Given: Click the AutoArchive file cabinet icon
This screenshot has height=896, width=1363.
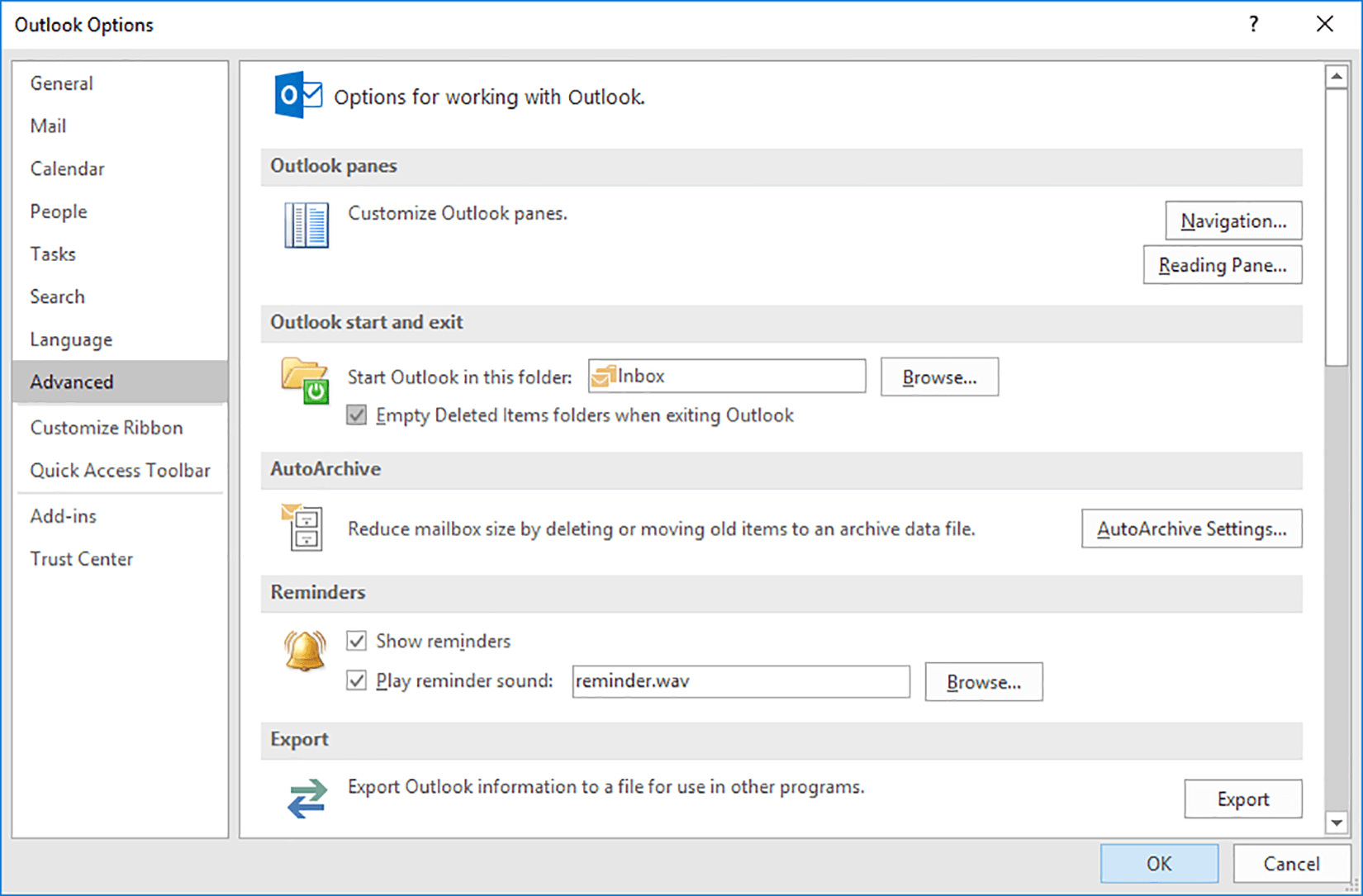Looking at the screenshot, I should (x=303, y=527).
